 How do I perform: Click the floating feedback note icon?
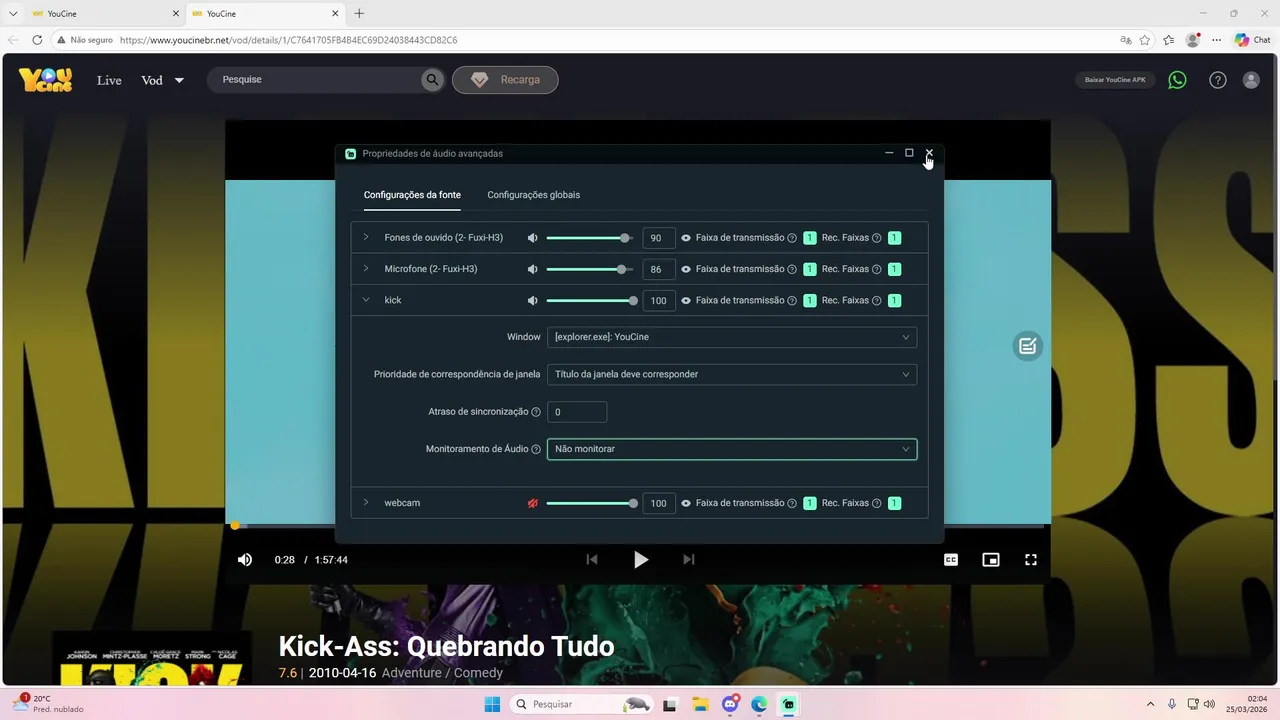(x=1027, y=346)
